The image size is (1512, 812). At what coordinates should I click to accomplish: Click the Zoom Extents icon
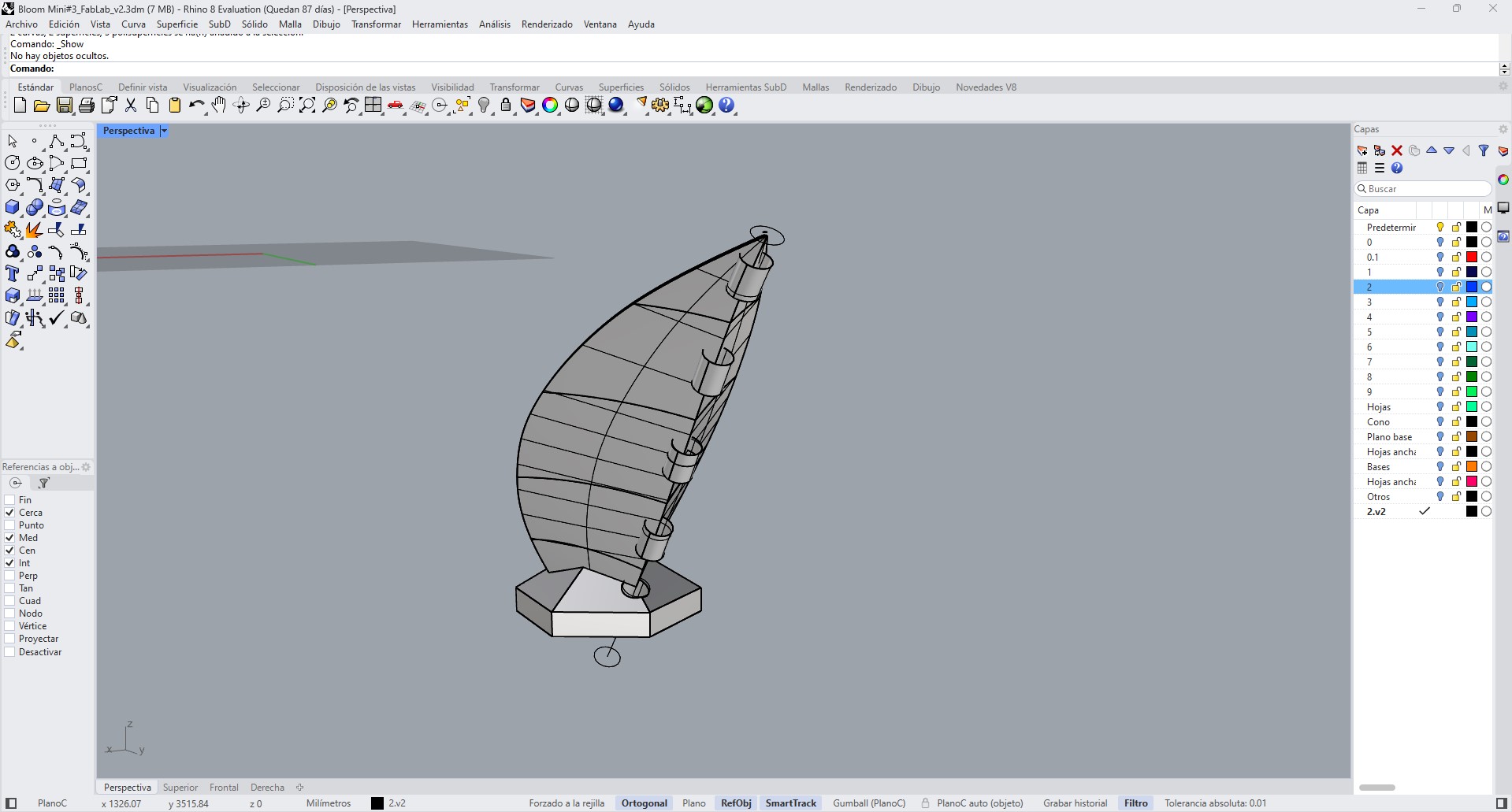(x=307, y=105)
